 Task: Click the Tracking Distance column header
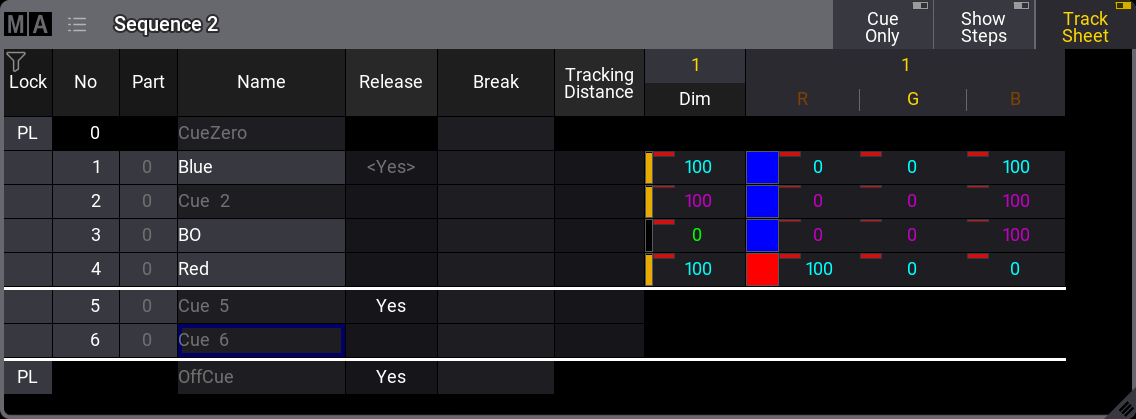pos(599,82)
